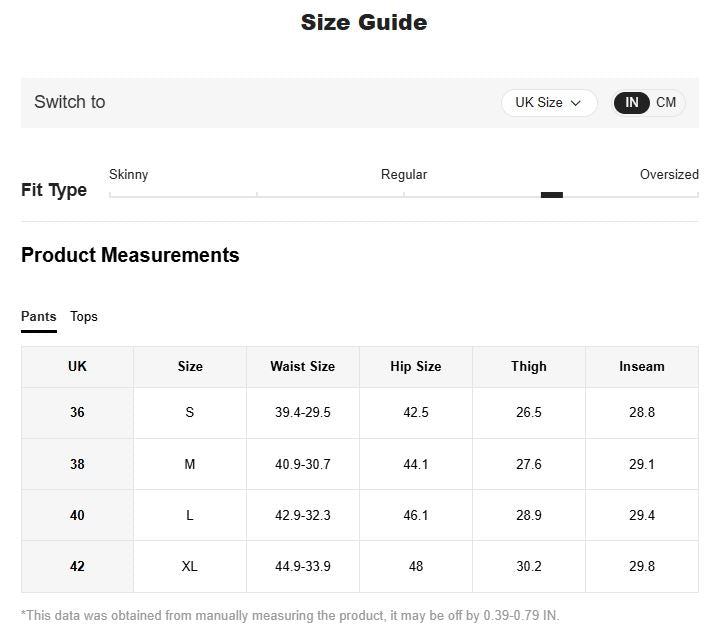Click inseam value 28.8
This screenshot has height=636, width=724.
click(642, 412)
